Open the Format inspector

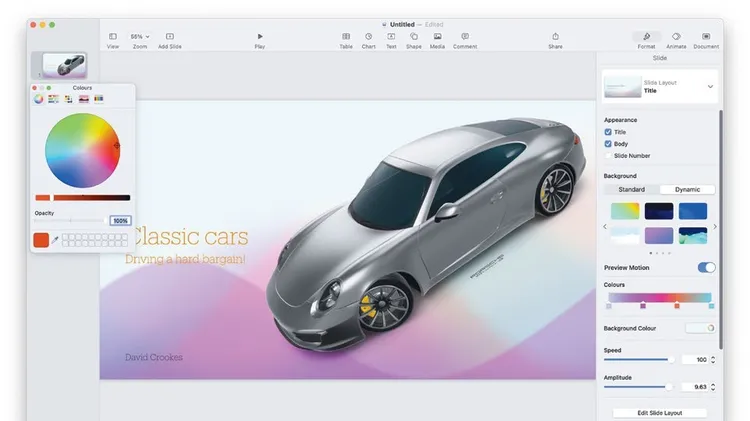point(646,40)
